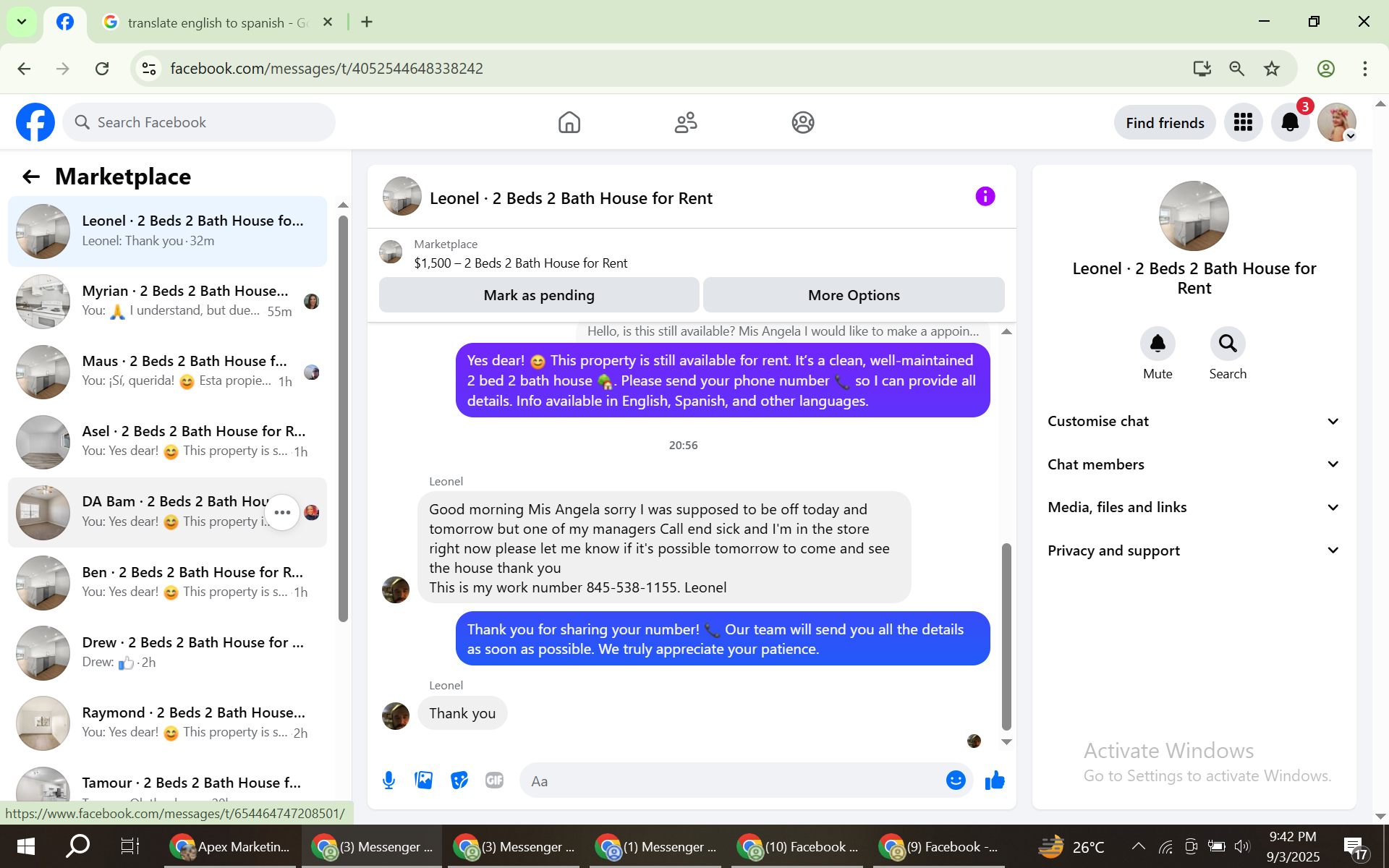Open Chrome profile icon in toolbar
The height and width of the screenshot is (868, 1389).
coord(1326,69)
